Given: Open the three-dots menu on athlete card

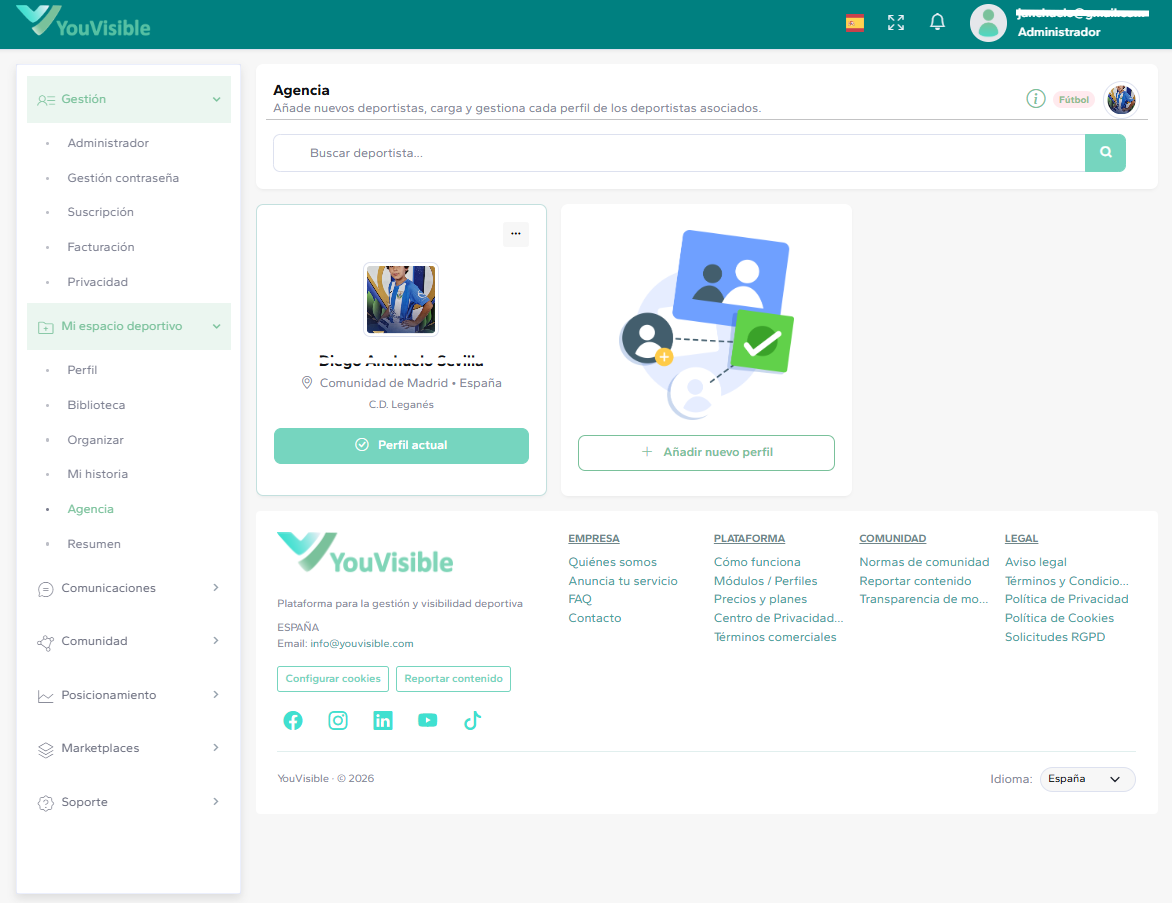Looking at the screenshot, I should click(515, 234).
